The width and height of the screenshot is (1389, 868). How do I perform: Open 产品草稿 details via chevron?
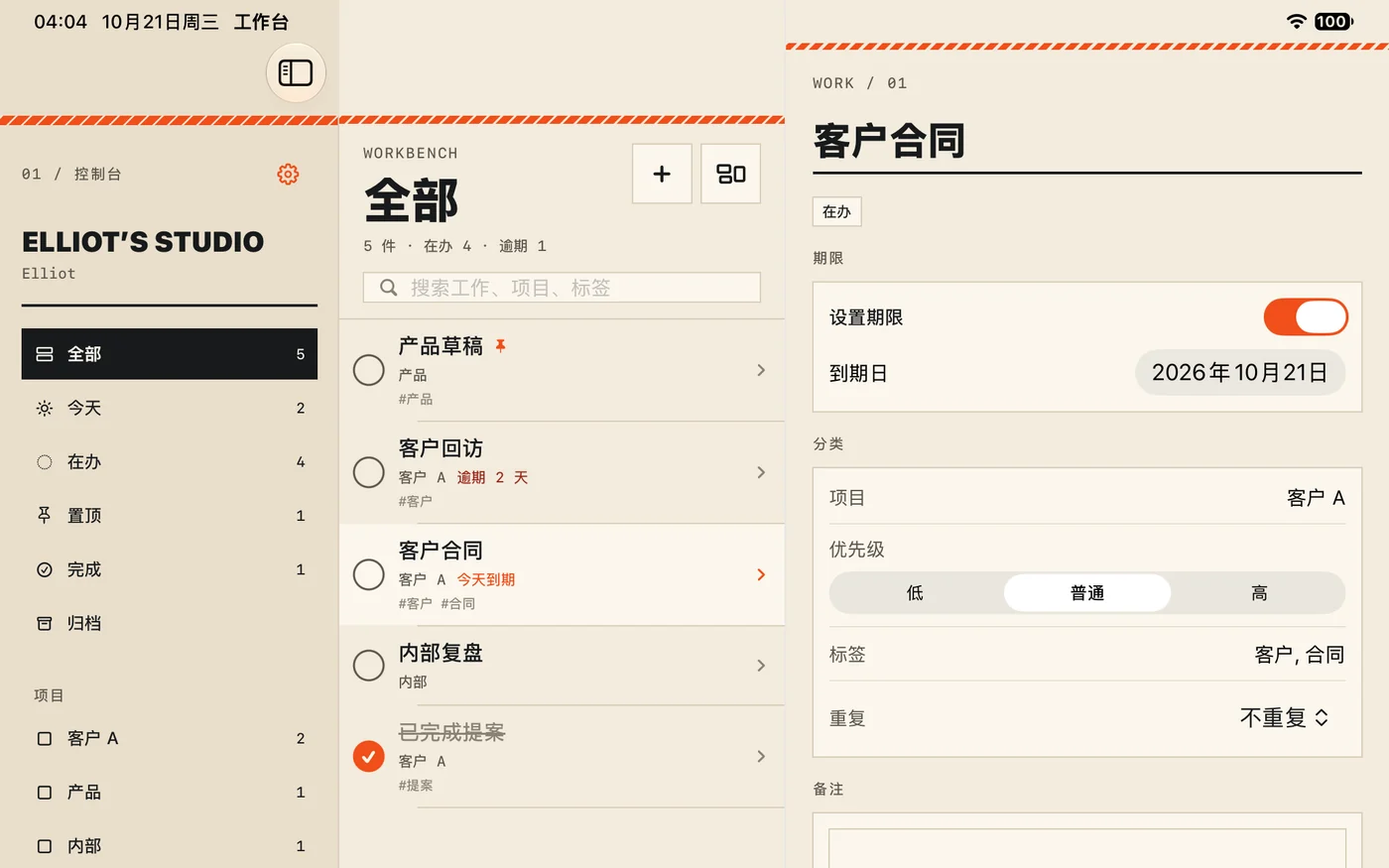(761, 370)
